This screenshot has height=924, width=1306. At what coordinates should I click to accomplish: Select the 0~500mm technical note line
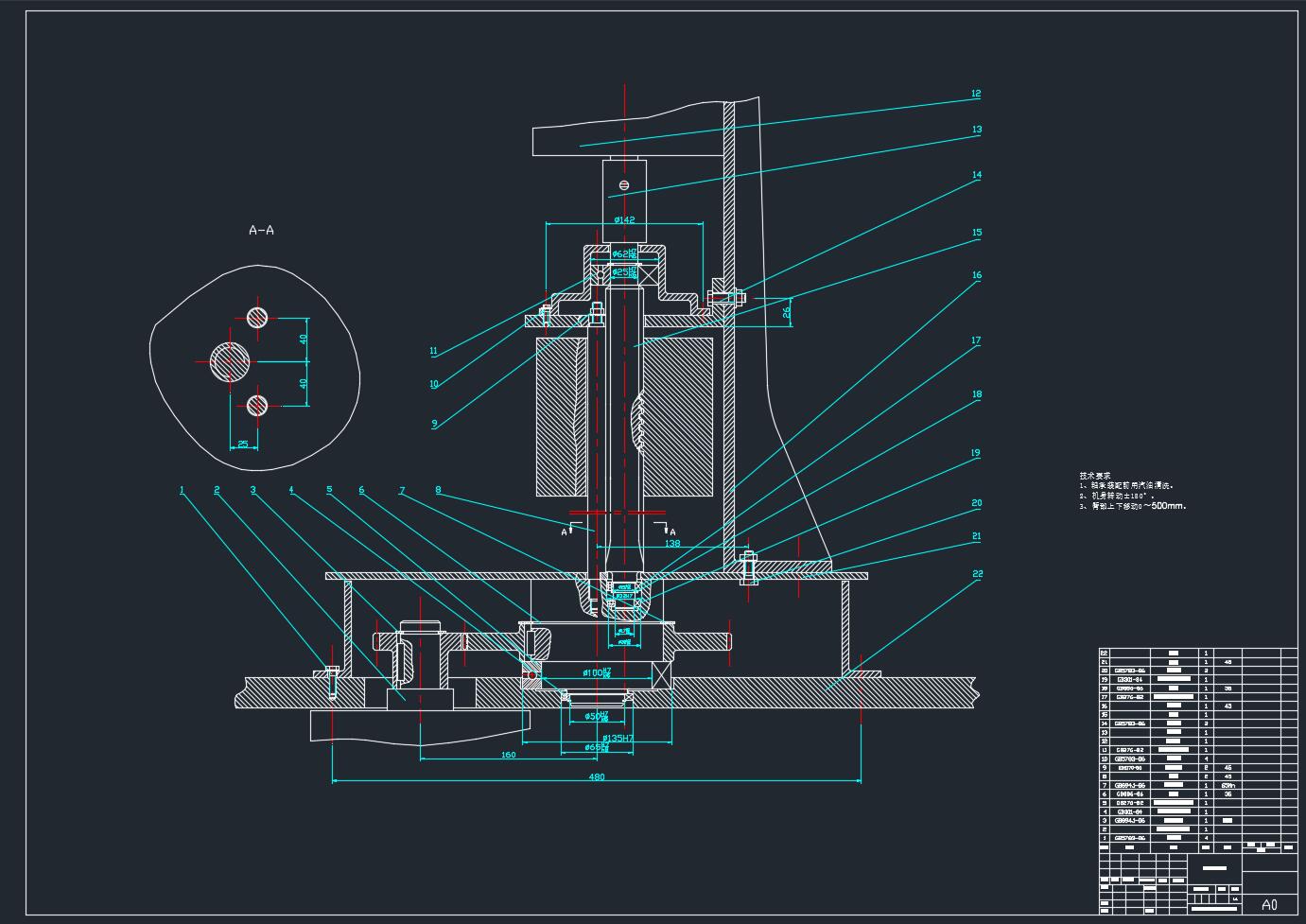coord(1133,506)
